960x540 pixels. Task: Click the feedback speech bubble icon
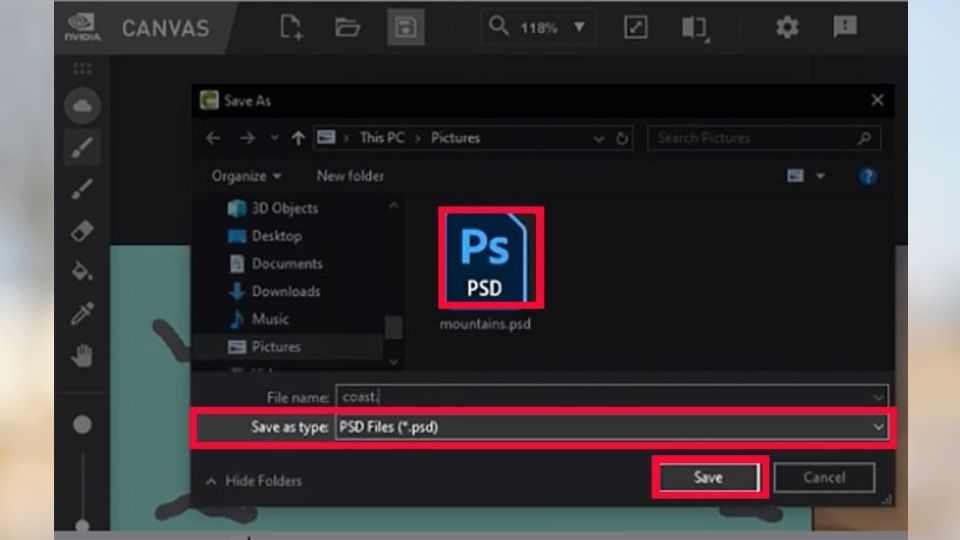pyautogui.click(x=845, y=26)
